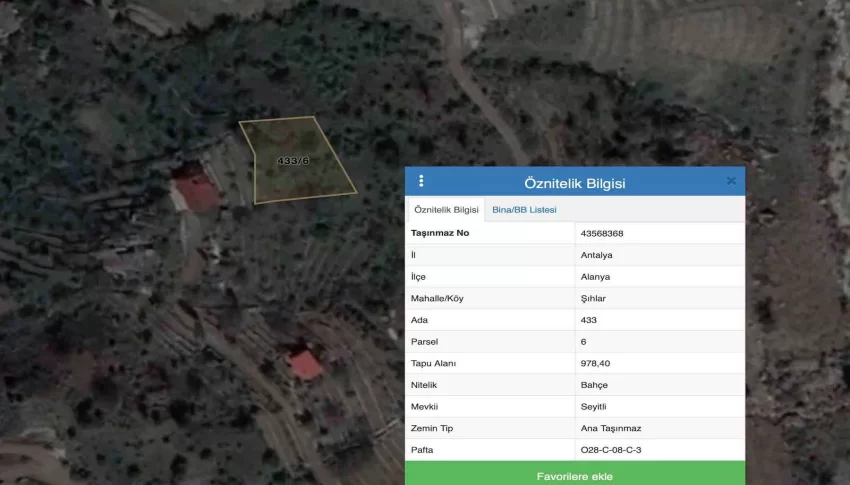Click the Mevkii value Seyitli
Image resolution: width=850 pixels, height=485 pixels.
593,407
